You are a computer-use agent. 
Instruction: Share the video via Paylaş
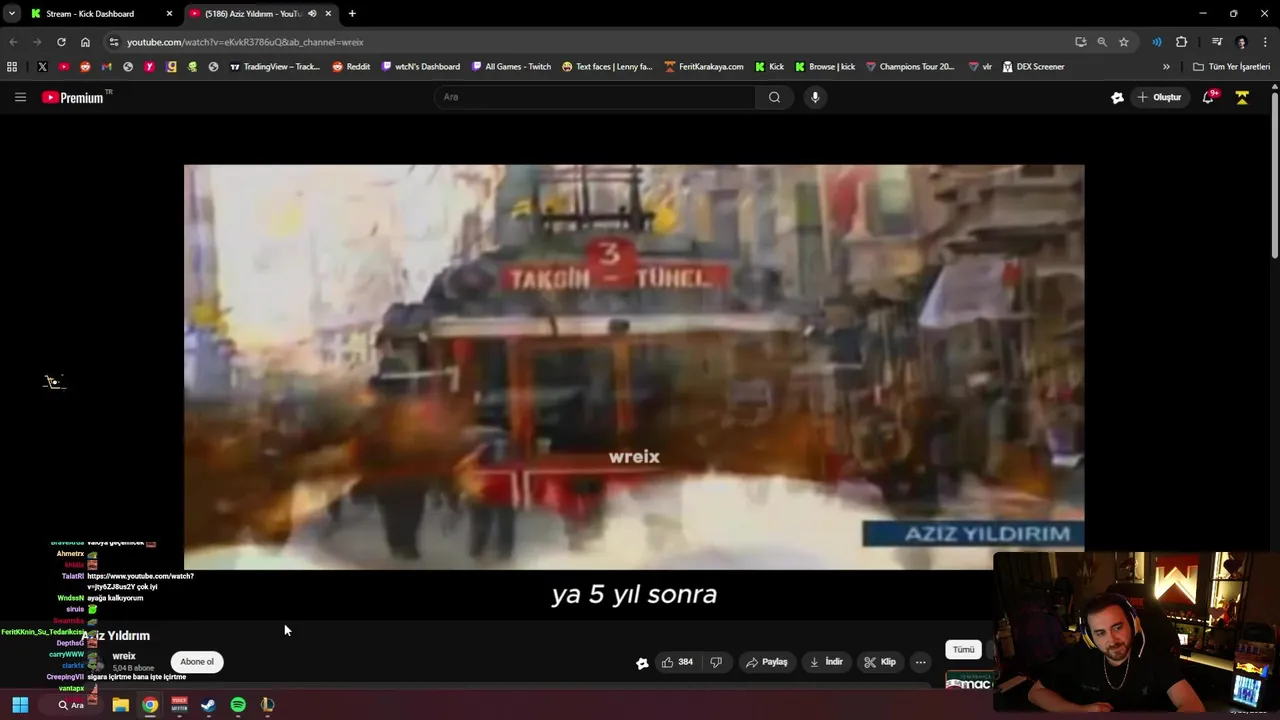coord(767,662)
